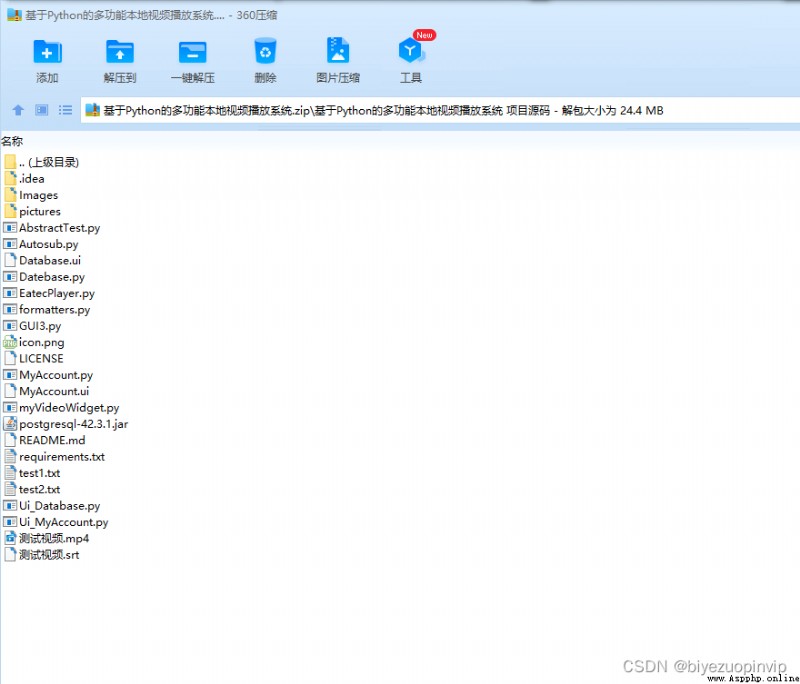Select the icon.png image file icon
The height and width of the screenshot is (684, 800).
(10, 342)
